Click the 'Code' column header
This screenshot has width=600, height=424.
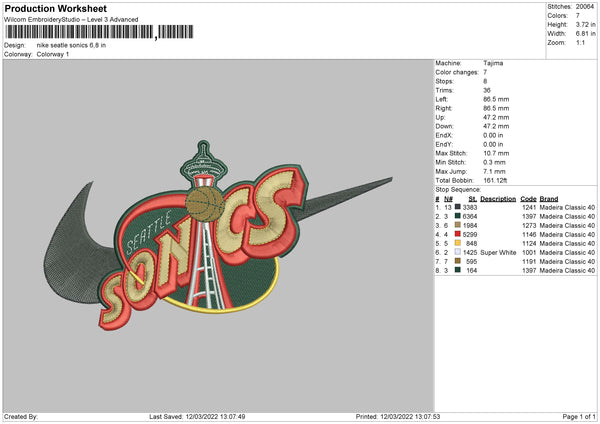coord(528,199)
